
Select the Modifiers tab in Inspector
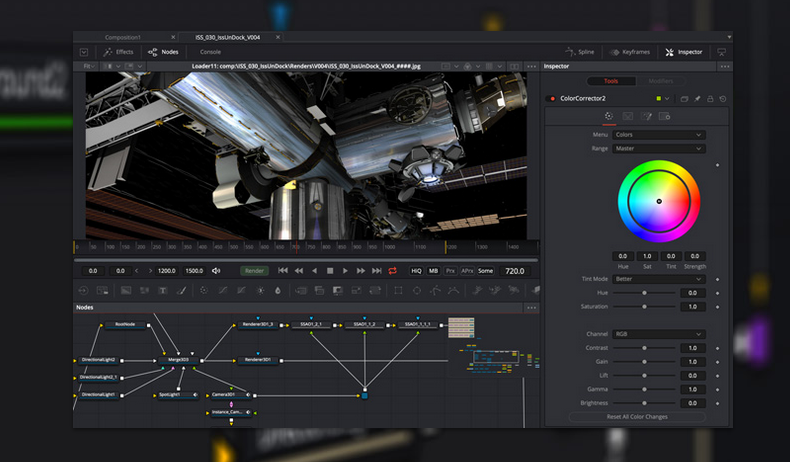click(661, 81)
